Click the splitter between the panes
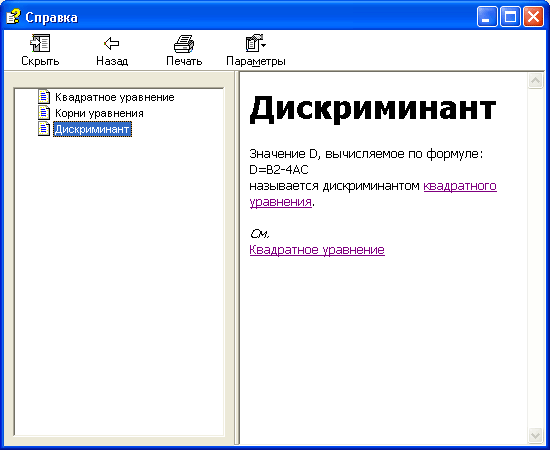This screenshot has width=550, height=450. 237,258
